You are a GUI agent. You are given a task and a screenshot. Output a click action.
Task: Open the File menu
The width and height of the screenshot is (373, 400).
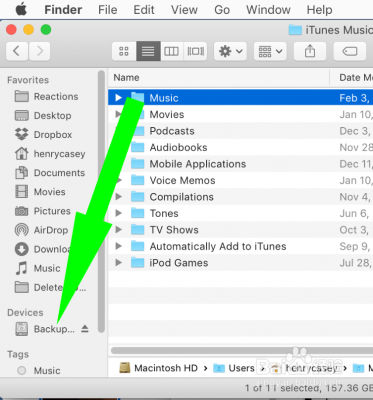(108, 10)
